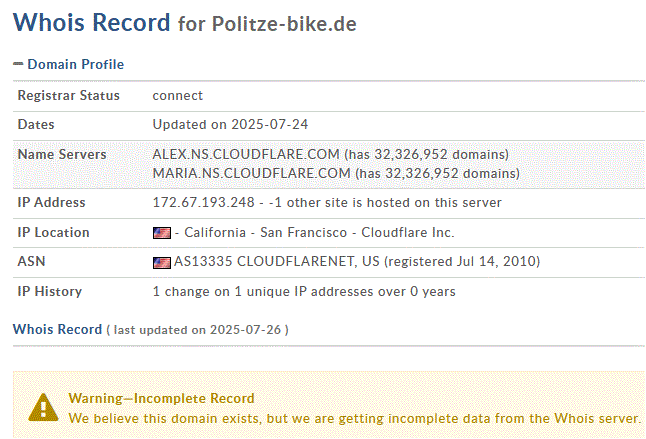
Task: Click the US flag icon beside AS13335
Action: tap(161, 263)
